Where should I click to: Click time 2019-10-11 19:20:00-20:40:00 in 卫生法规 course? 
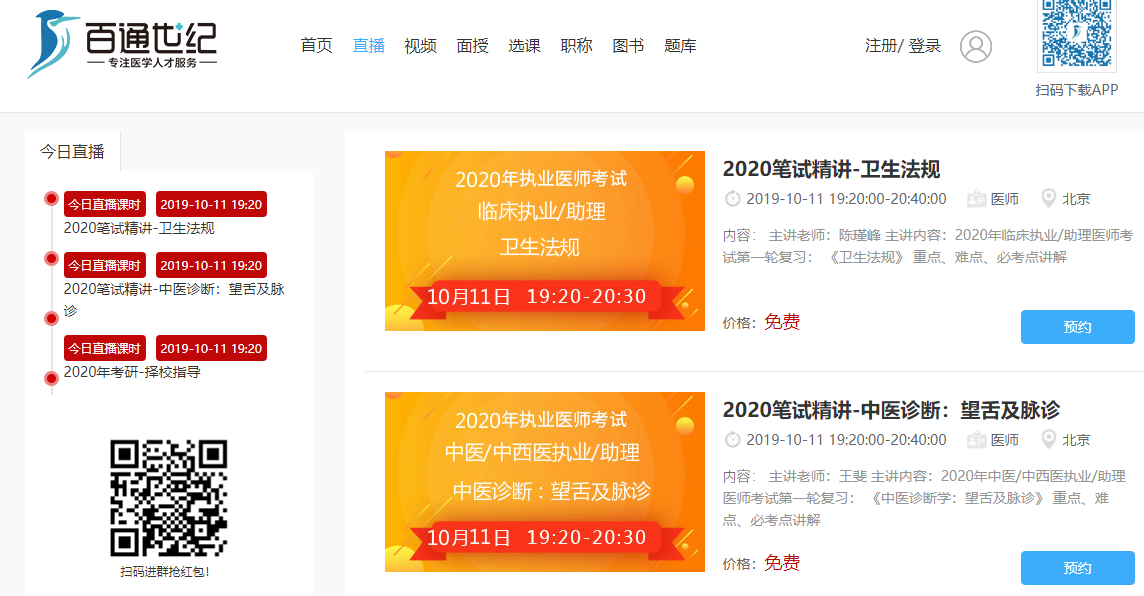coord(846,198)
